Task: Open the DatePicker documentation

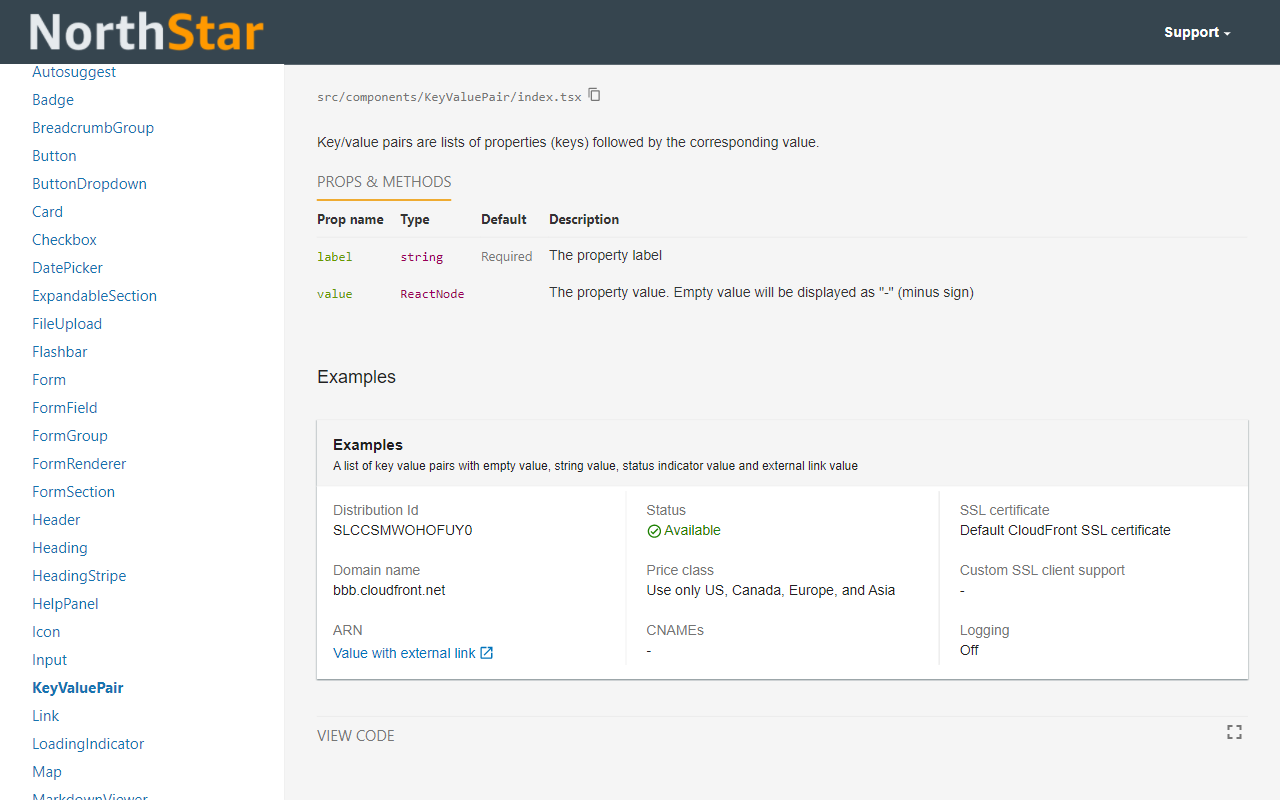Action: [67, 267]
